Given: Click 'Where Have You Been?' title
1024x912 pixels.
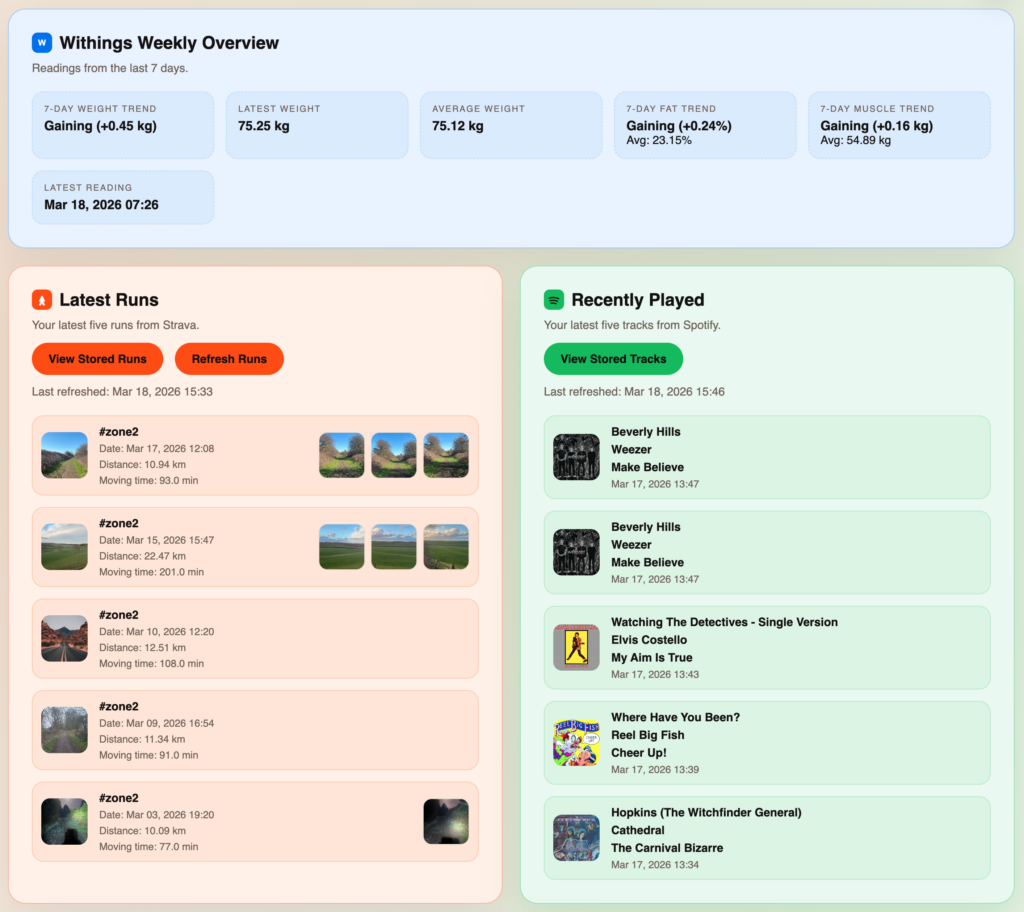Looking at the screenshot, I should tap(675, 717).
